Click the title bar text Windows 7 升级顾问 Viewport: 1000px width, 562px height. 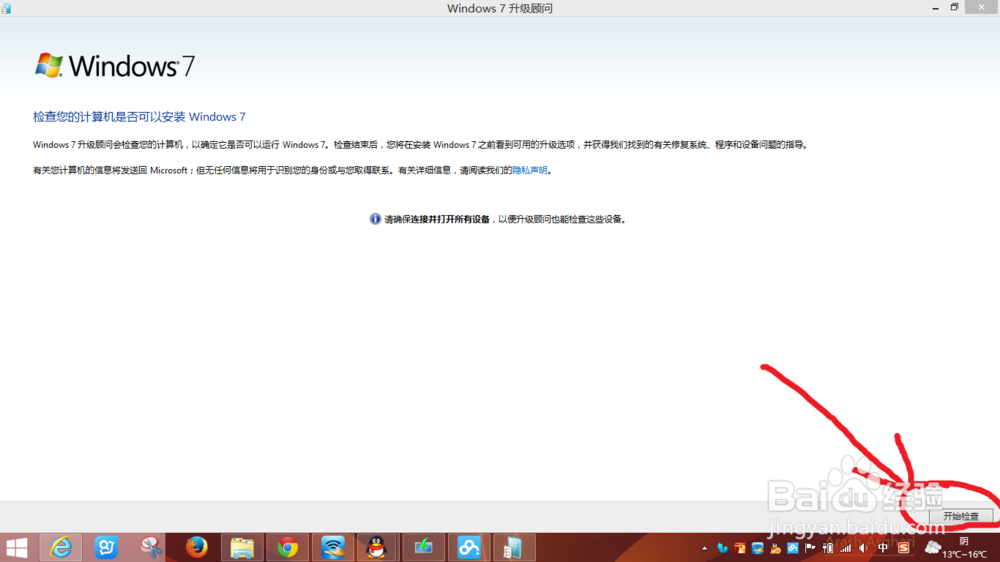[500, 8]
